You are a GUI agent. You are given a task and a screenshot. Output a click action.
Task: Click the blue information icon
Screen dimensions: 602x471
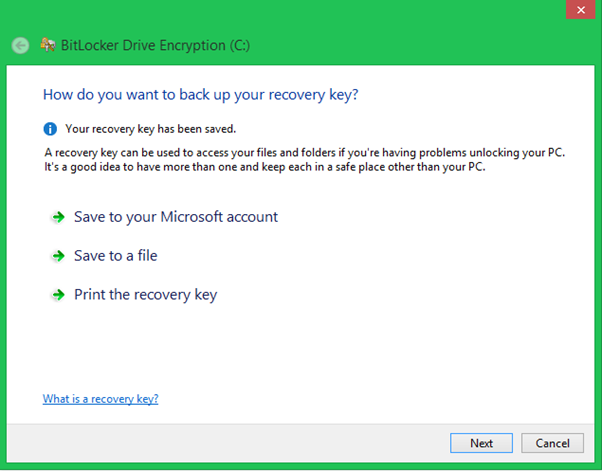click(50, 129)
